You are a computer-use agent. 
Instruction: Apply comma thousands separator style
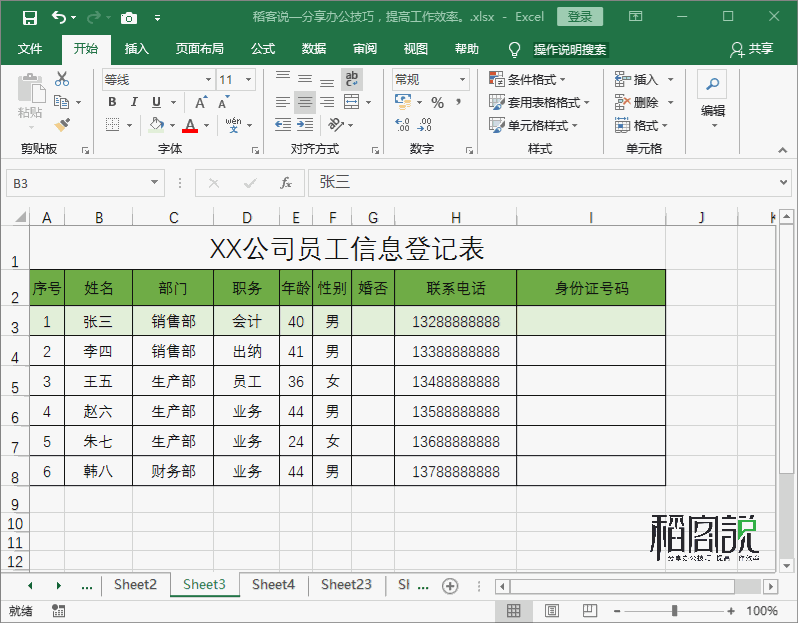coord(459,102)
